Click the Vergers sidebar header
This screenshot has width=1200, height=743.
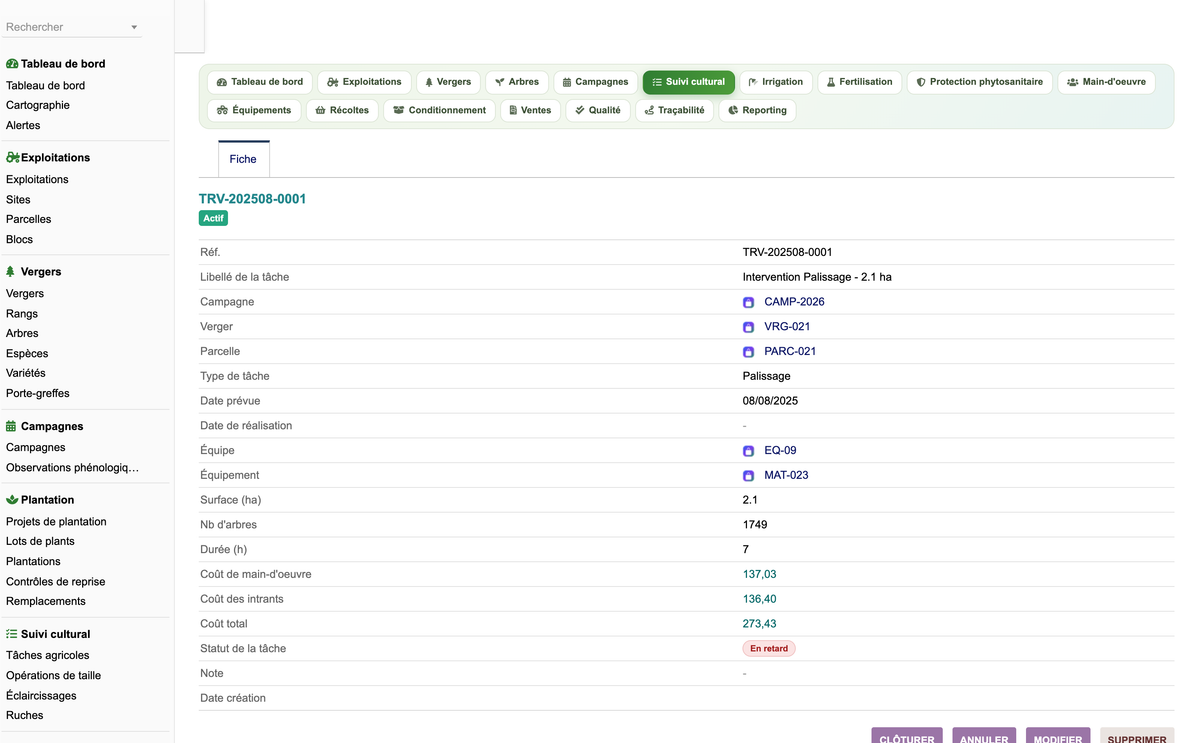(34, 272)
